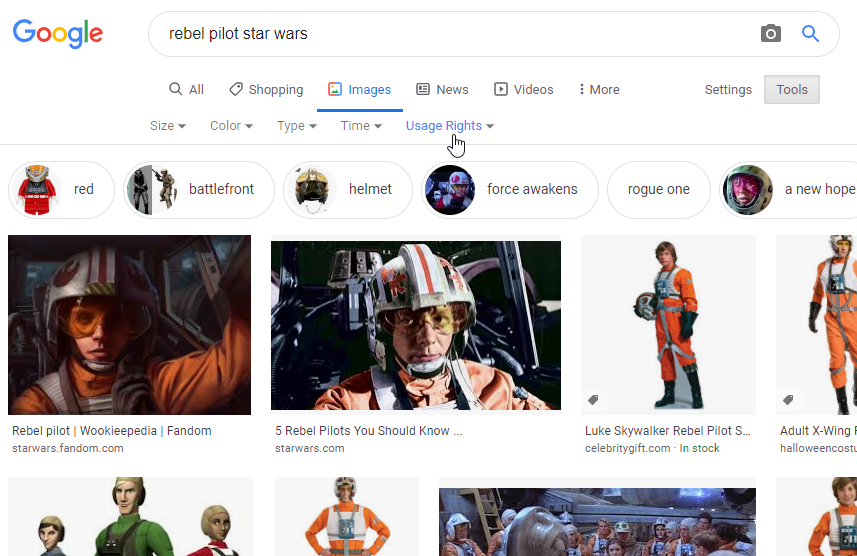Expand the Color filter dropdown

232,126
